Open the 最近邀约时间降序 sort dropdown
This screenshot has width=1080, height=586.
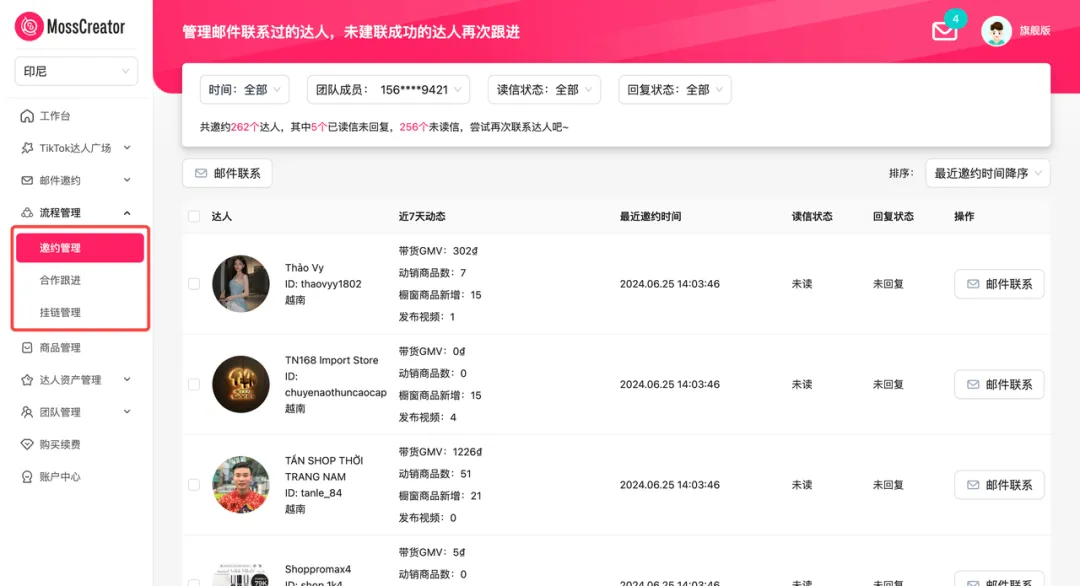(988, 174)
